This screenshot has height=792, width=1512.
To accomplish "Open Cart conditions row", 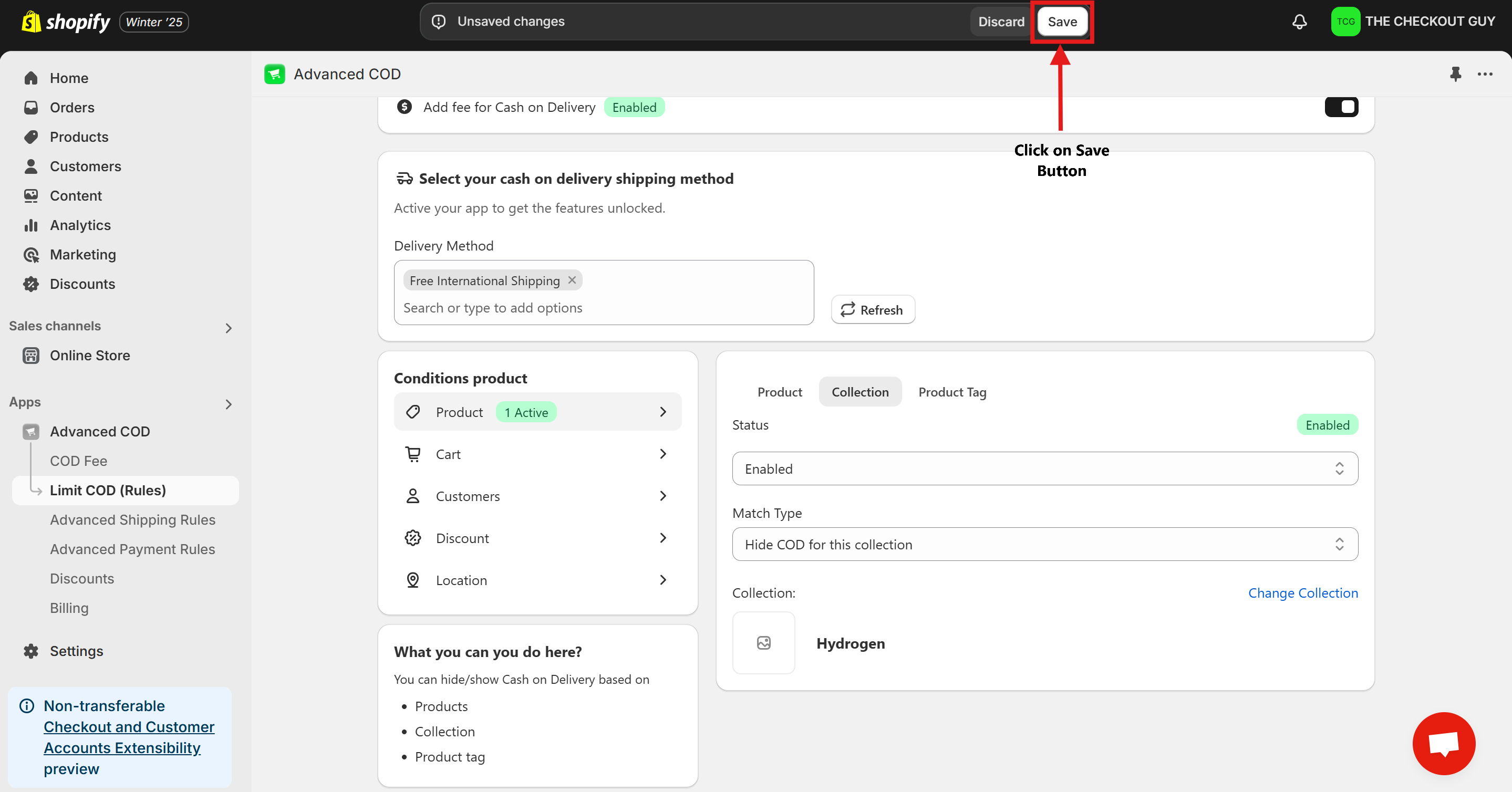I will click(x=537, y=454).
